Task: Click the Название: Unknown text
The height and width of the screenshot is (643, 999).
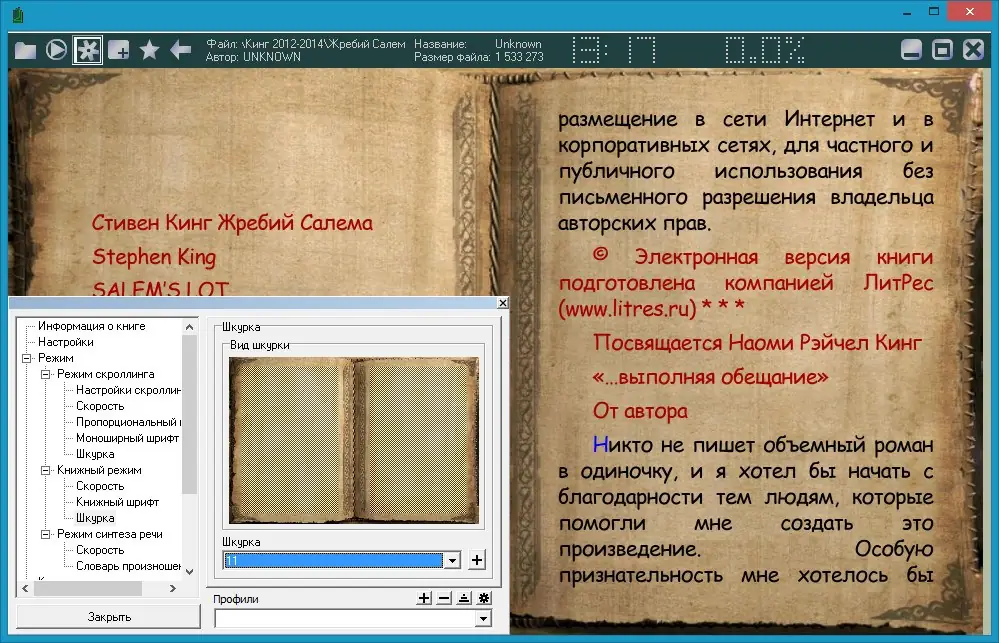Action: click(x=478, y=44)
